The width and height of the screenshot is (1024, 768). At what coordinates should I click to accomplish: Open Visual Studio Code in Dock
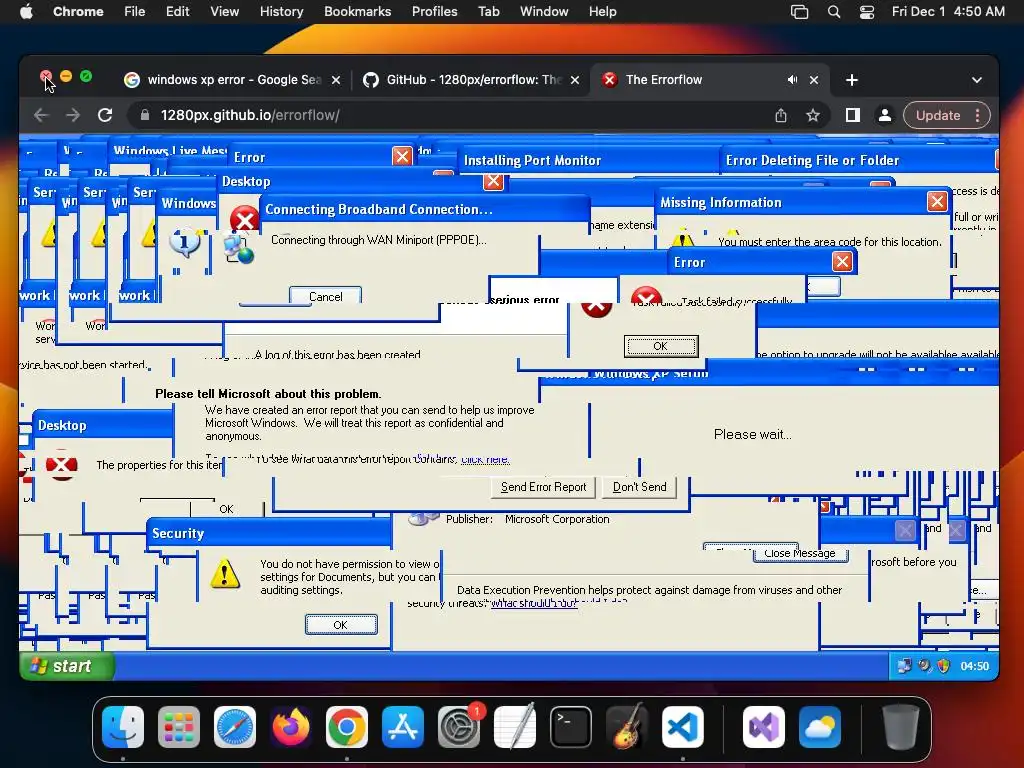pos(683,727)
